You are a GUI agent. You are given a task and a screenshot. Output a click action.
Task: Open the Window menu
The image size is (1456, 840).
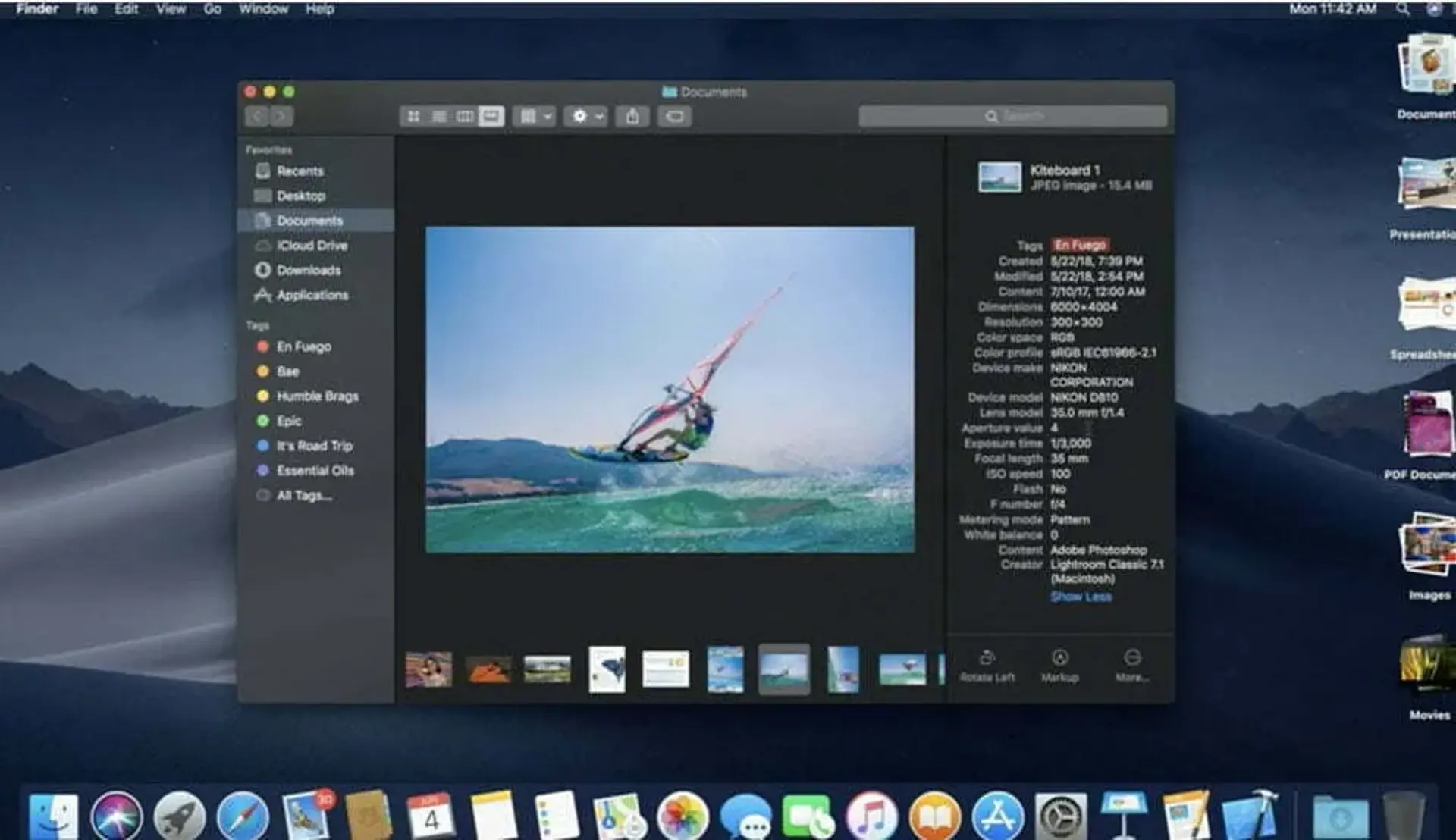point(263,9)
